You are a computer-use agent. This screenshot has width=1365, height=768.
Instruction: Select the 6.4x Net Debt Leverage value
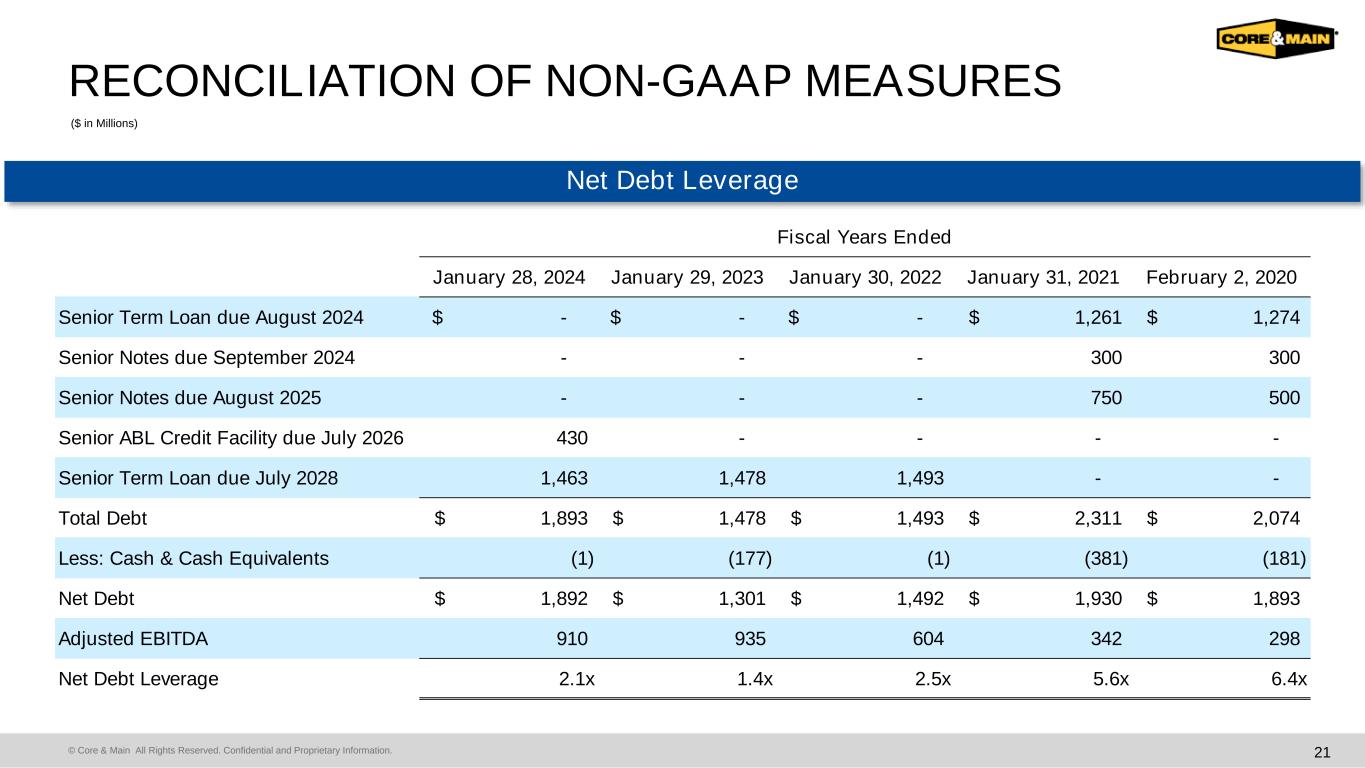[x=1286, y=679]
